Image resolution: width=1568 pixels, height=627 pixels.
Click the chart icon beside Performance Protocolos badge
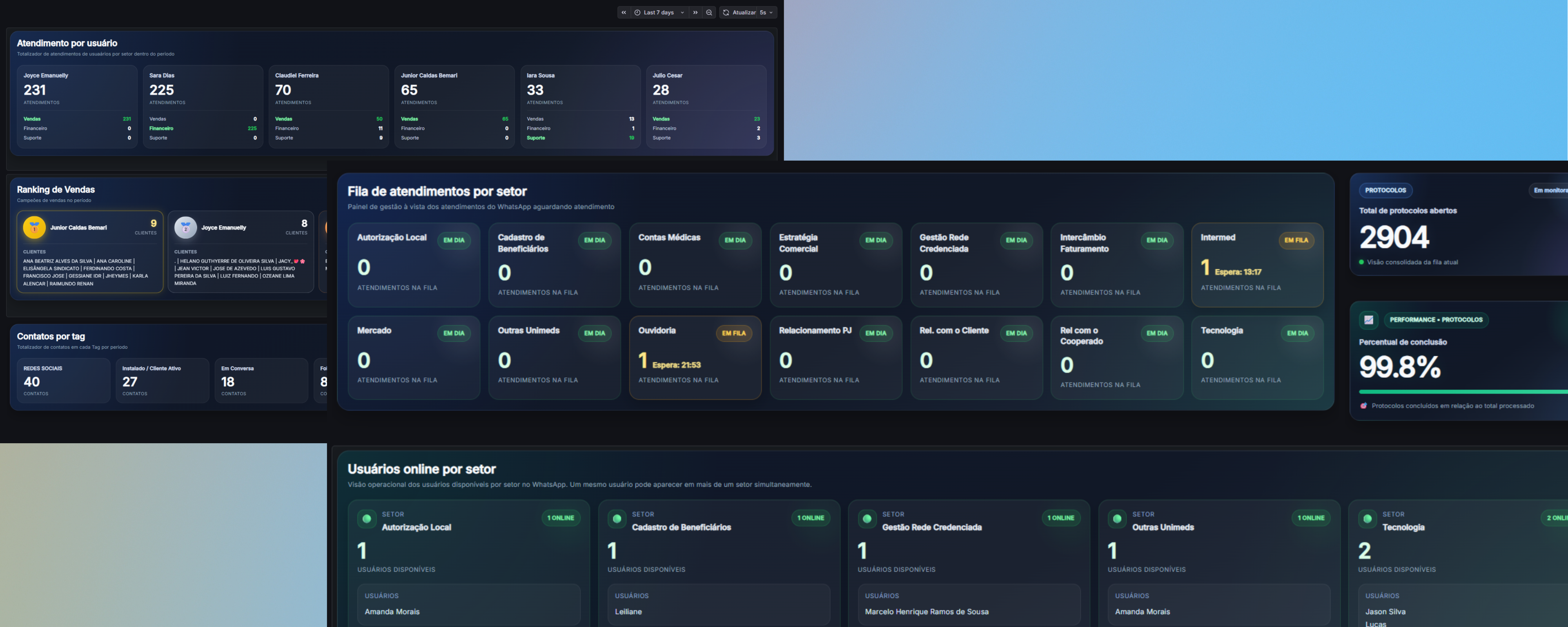pos(1368,320)
